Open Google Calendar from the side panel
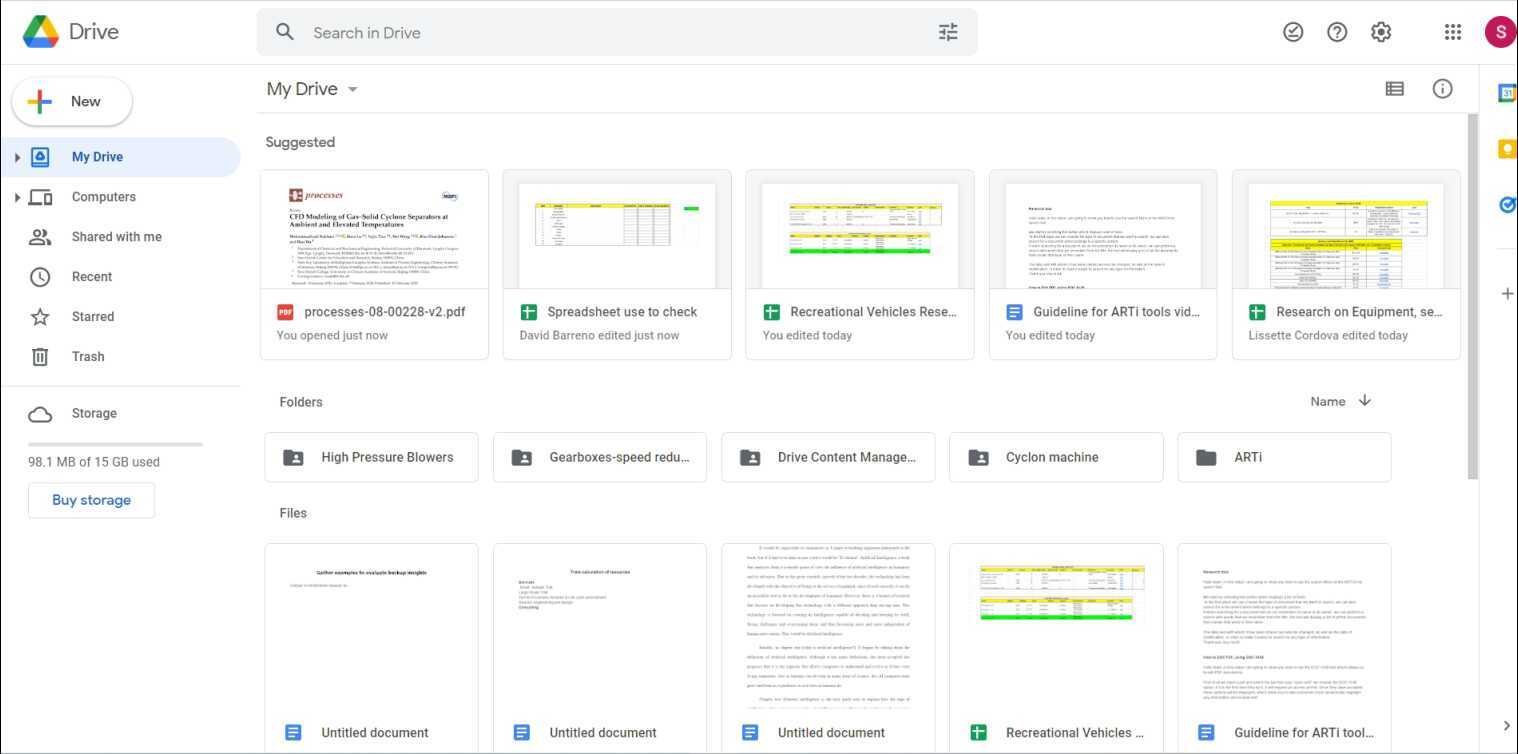Image resolution: width=1518 pixels, height=754 pixels. 1506,92
